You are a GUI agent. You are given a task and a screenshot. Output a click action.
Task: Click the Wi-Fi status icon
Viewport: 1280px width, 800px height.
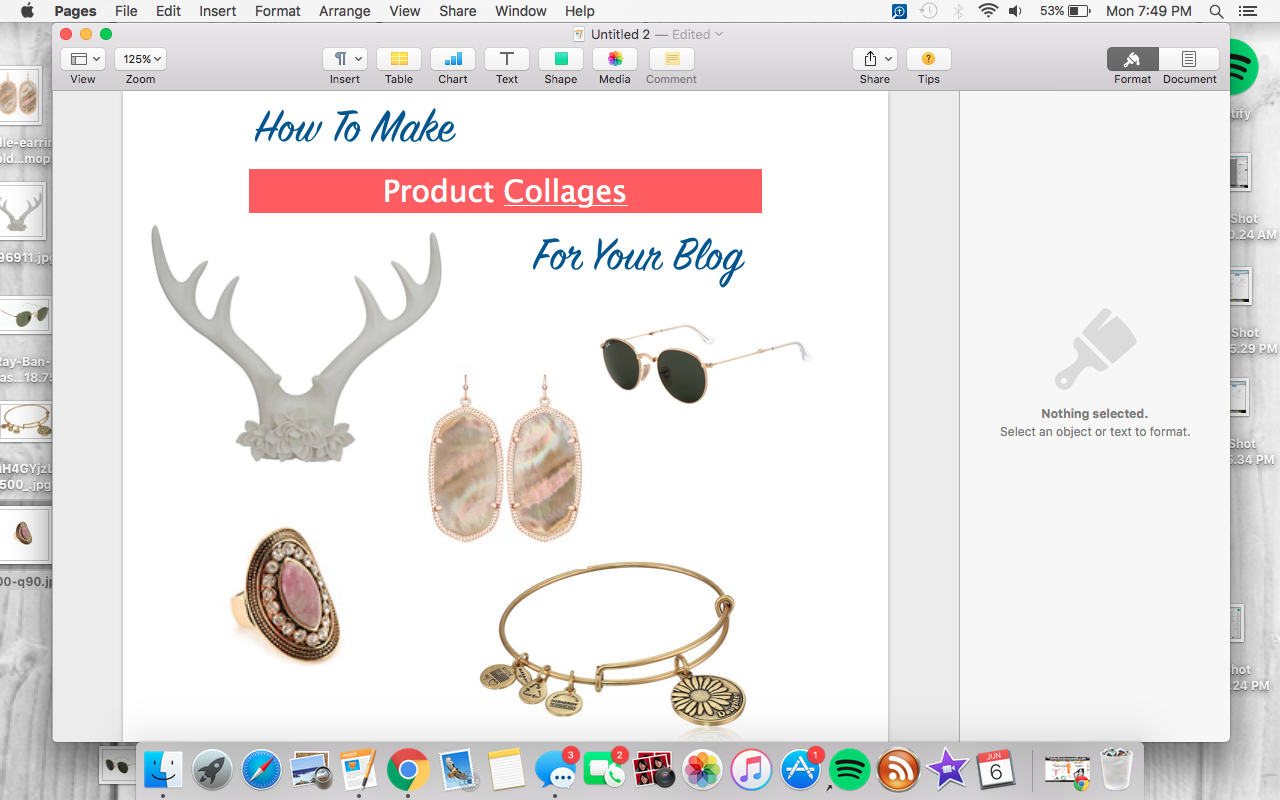click(x=989, y=11)
